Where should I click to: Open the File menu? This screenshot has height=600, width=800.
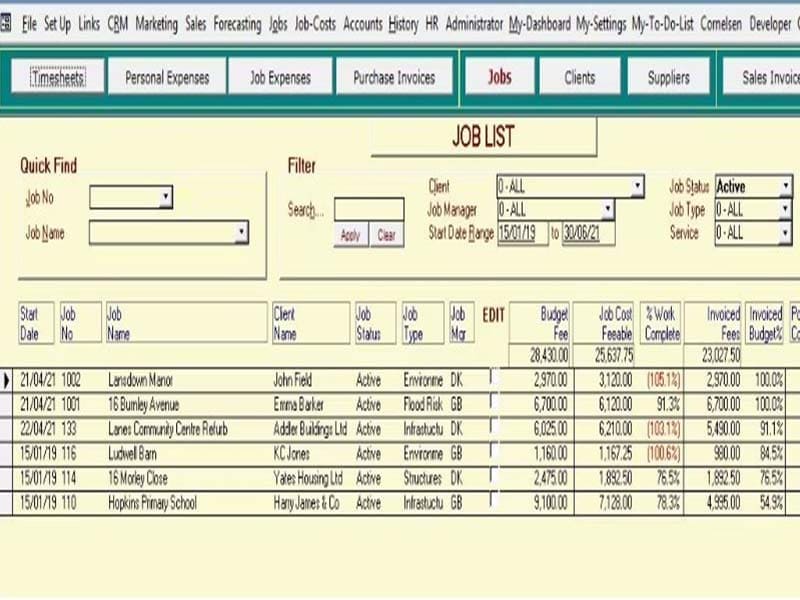tap(29, 23)
